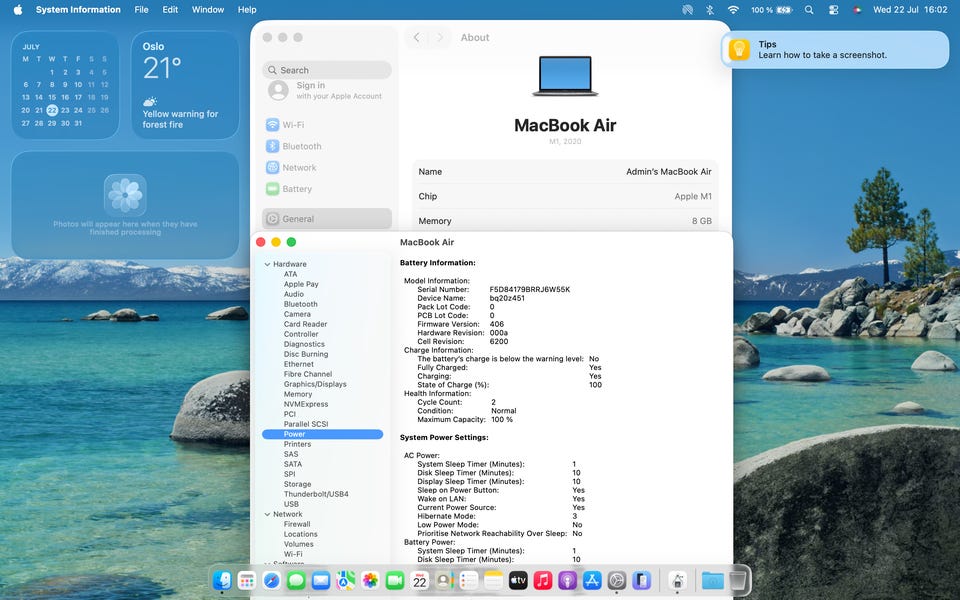Screen dimensions: 960x600
Task: Select Camera in hardware tree
Action: pyautogui.click(x=297, y=314)
